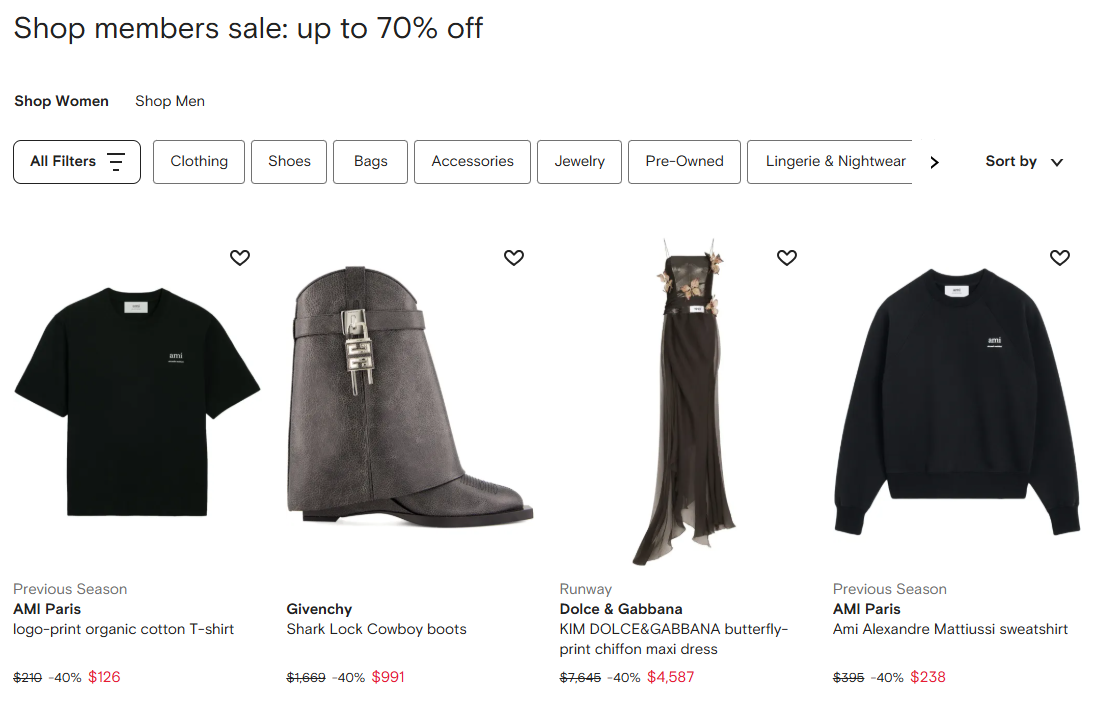Add Givenchy Shark Lock boots to wishlist

pyautogui.click(x=514, y=258)
